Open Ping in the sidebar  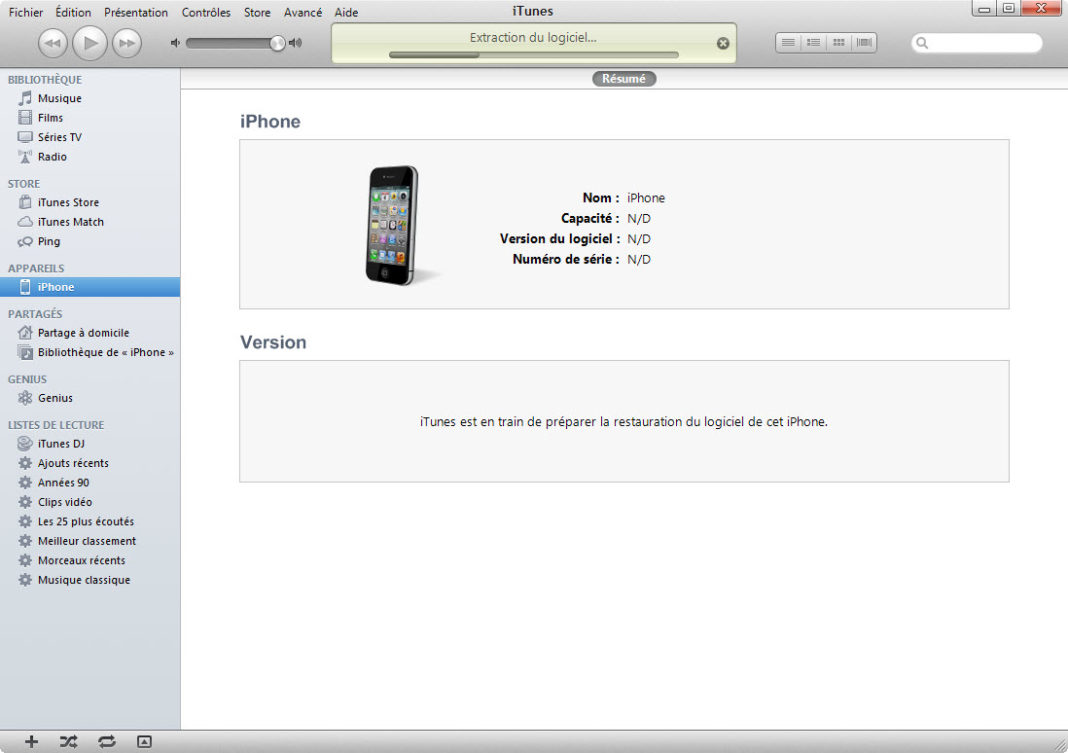pos(90,241)
